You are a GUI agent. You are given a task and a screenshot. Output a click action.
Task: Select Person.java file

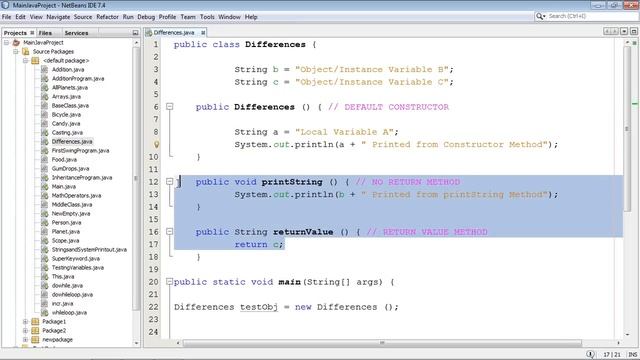point(66,222)
